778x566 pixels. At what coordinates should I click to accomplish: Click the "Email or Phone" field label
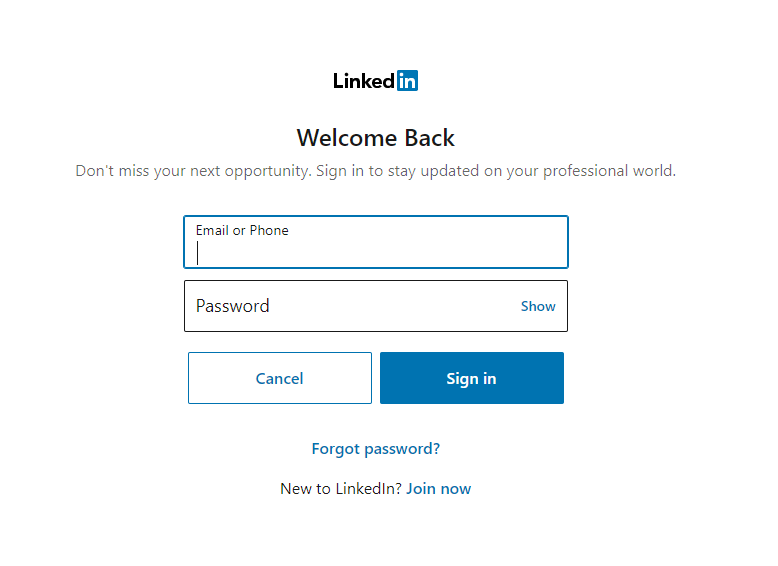pyautogui.click(x=242, y=230)
